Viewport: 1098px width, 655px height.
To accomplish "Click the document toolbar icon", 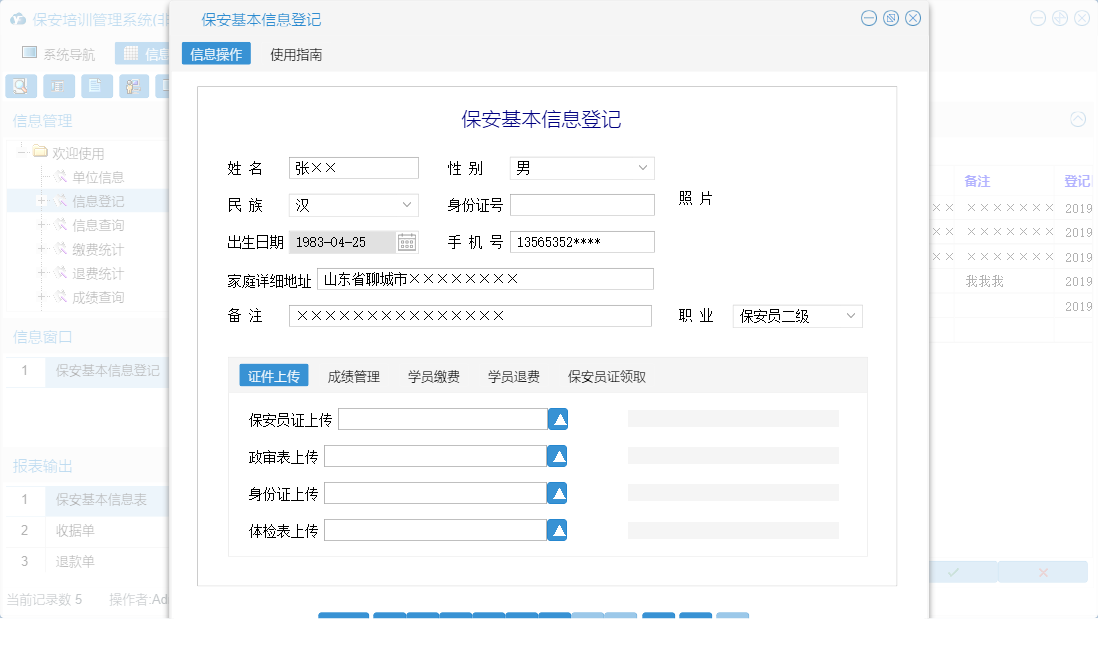I will pyautogui.click(x=96, y=86).
